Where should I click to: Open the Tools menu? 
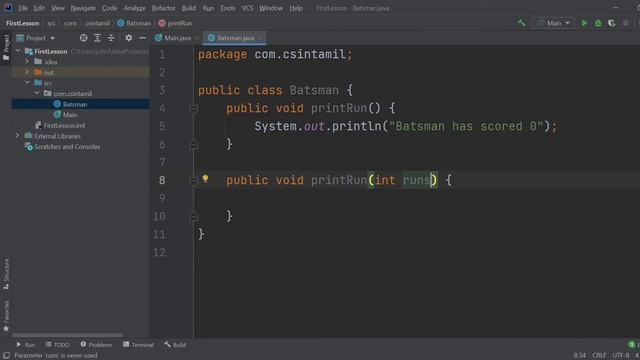point(227,8)
